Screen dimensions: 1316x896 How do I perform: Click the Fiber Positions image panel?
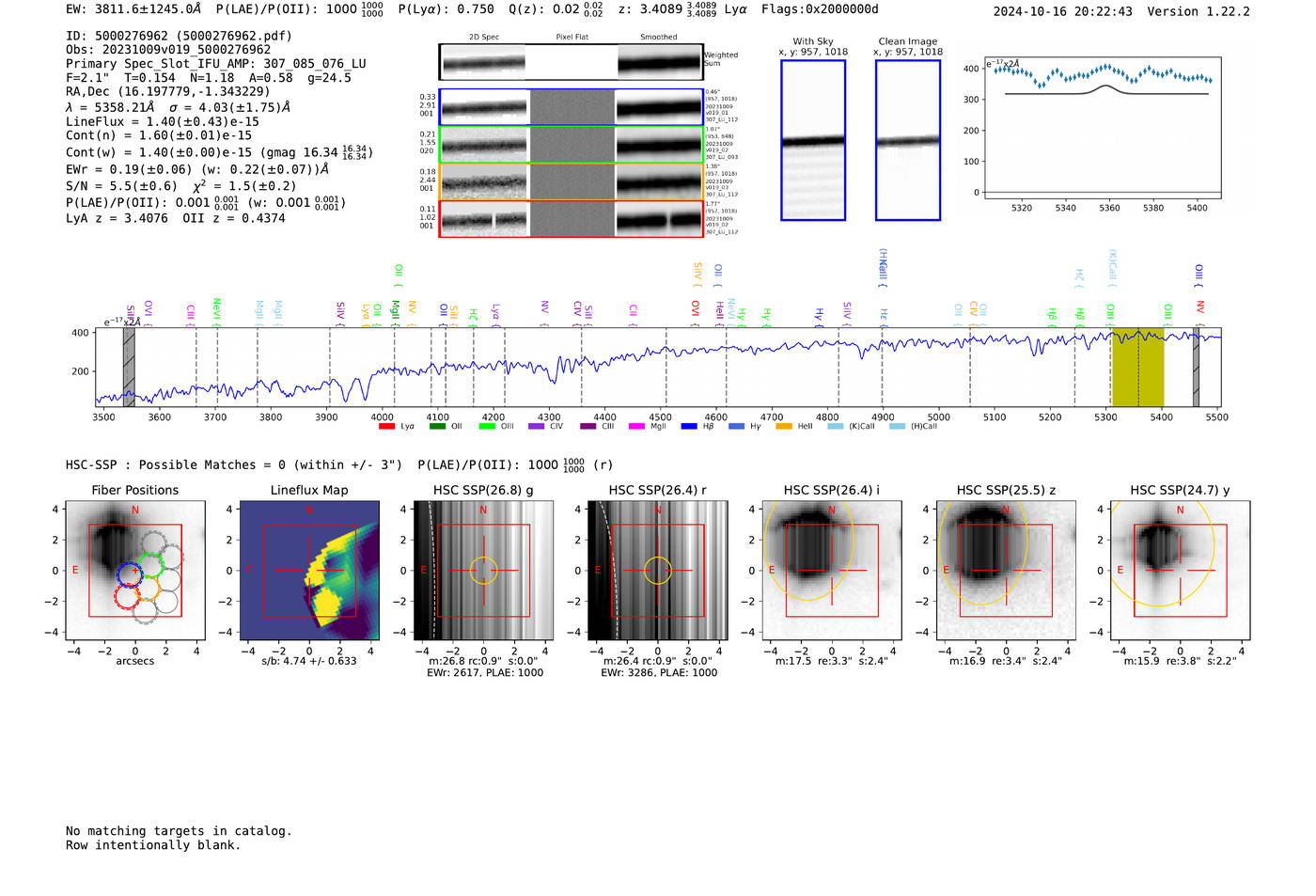(x=135, y=571)
